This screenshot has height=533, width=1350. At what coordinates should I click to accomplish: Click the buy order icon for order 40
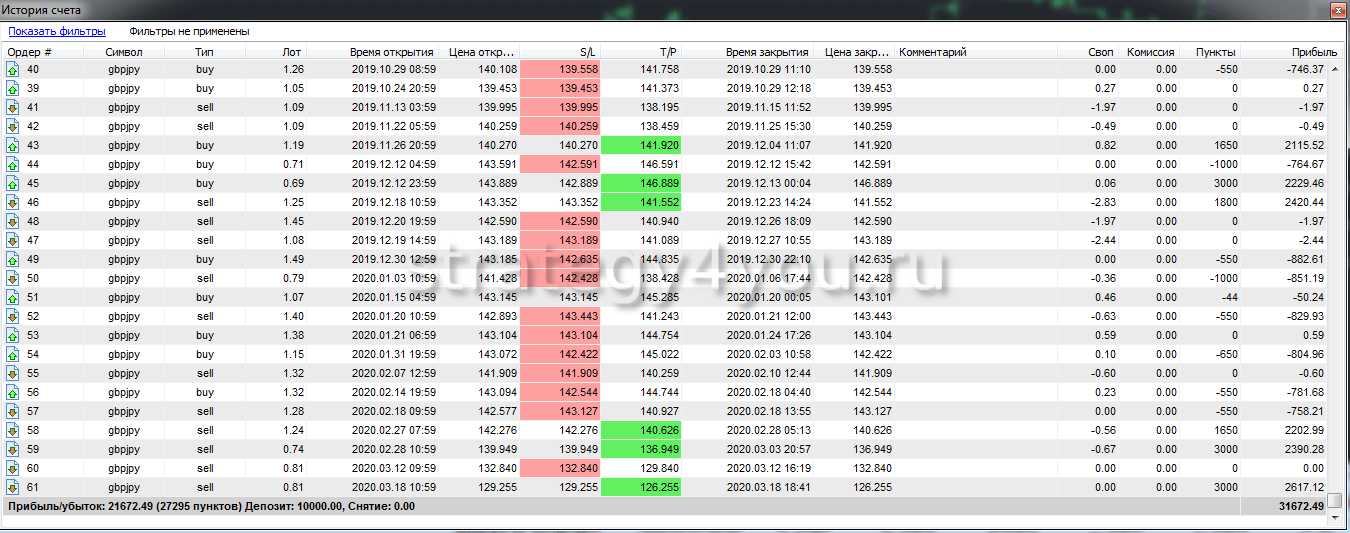13,70
